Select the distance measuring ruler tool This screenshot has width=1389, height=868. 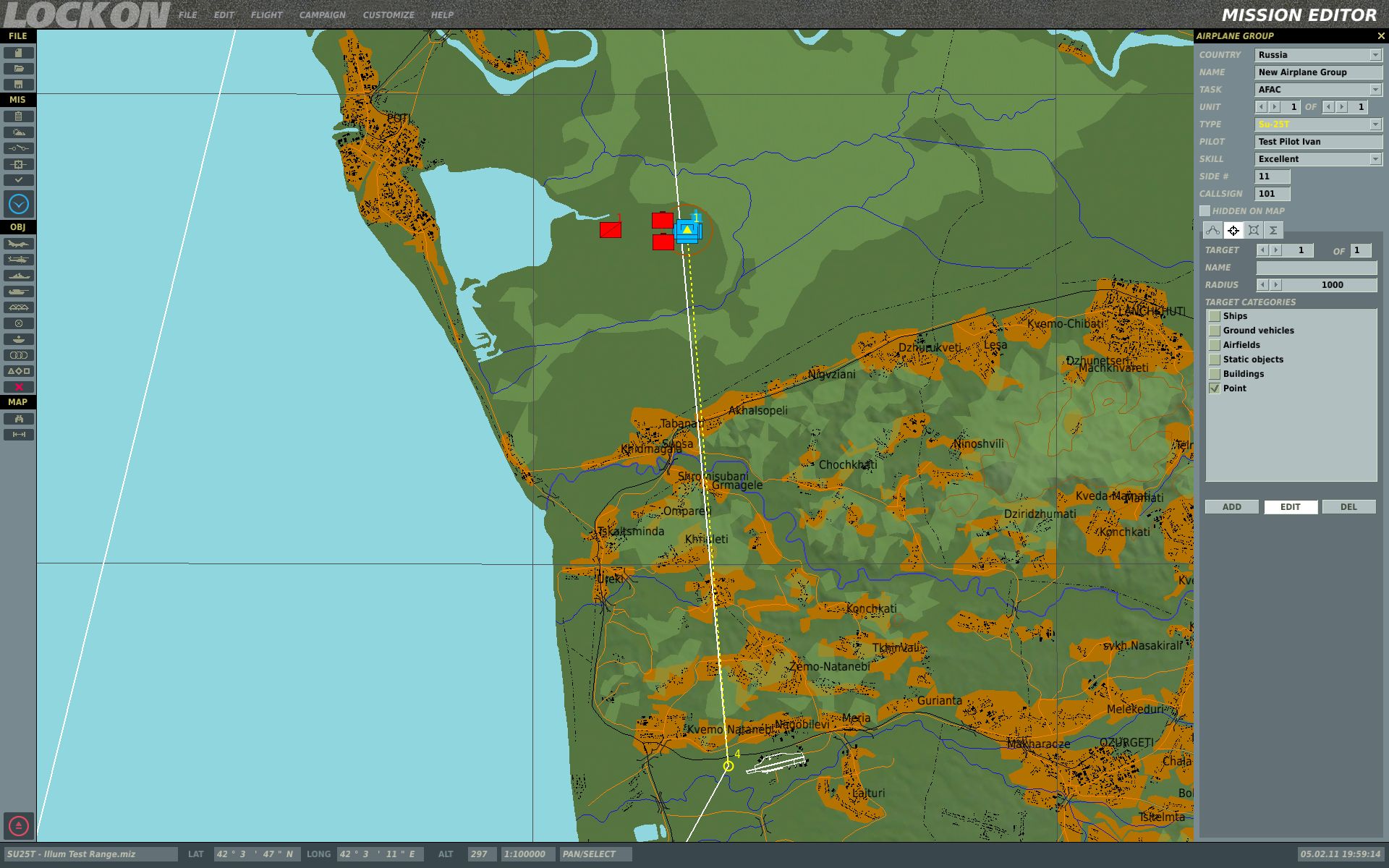pyautogui.click(x=19, y=435)
